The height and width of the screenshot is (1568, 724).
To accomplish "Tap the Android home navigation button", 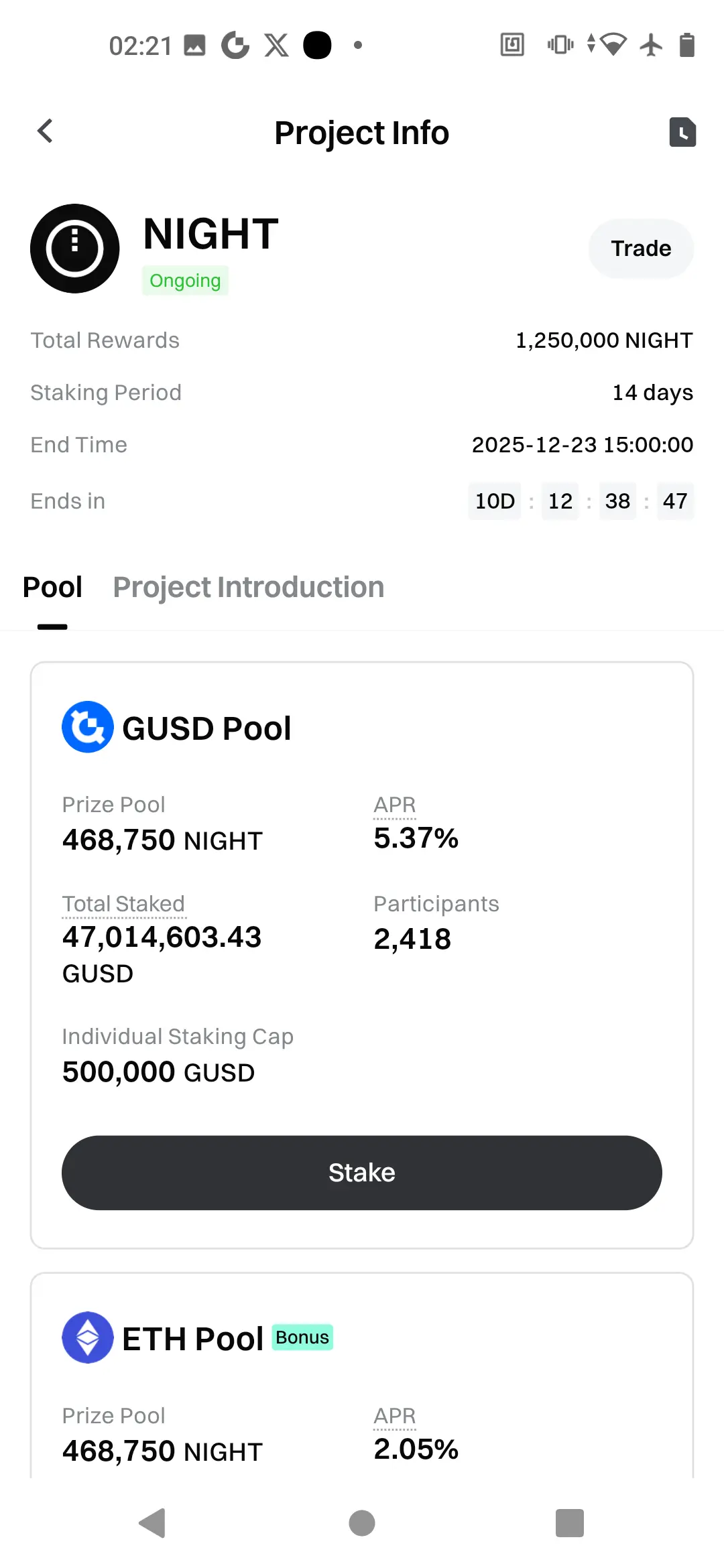I will tap(362, 1523).
